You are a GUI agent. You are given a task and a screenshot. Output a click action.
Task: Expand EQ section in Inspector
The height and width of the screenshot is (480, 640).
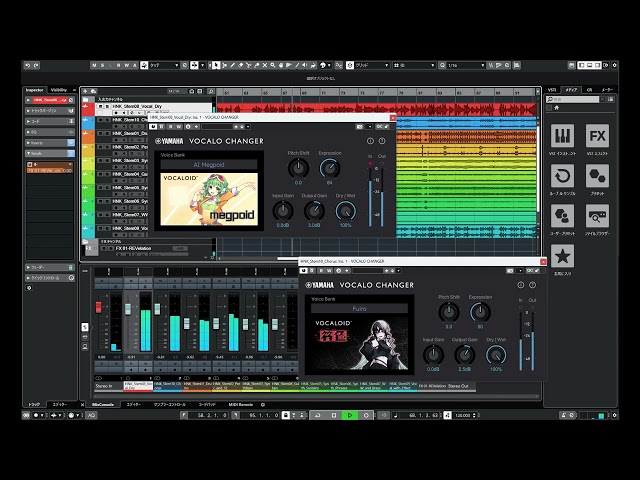point(50,132)
